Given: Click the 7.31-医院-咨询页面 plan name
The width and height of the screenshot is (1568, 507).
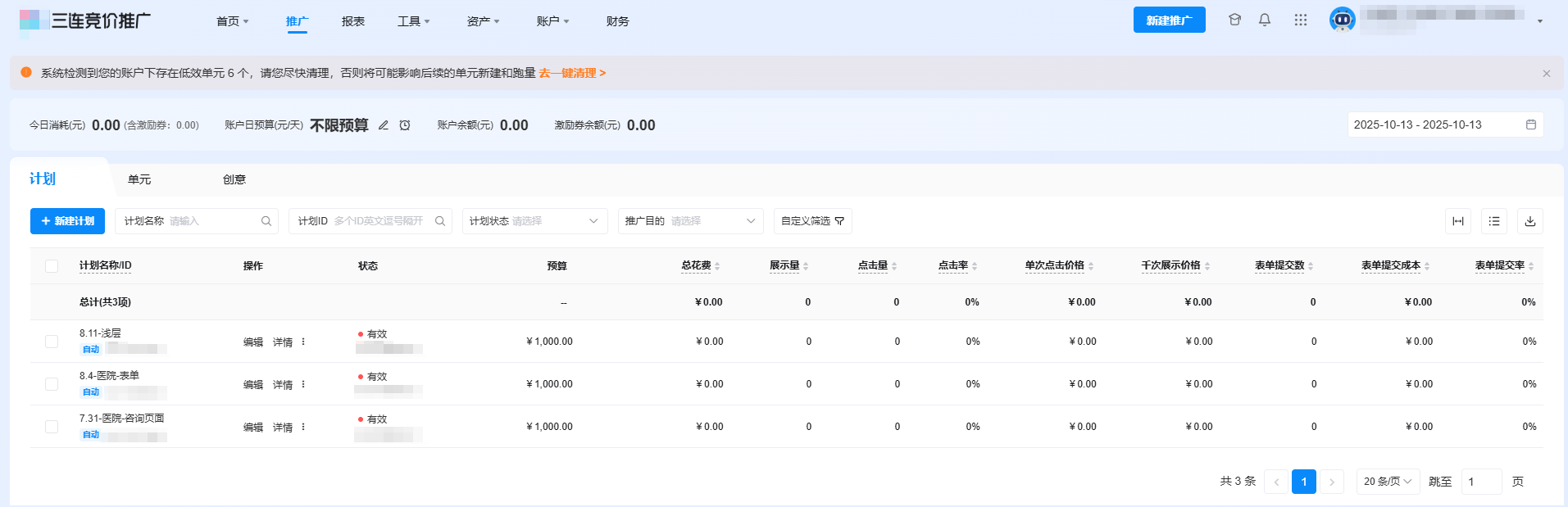Looking at the screenshot, I should pos(121,419).
